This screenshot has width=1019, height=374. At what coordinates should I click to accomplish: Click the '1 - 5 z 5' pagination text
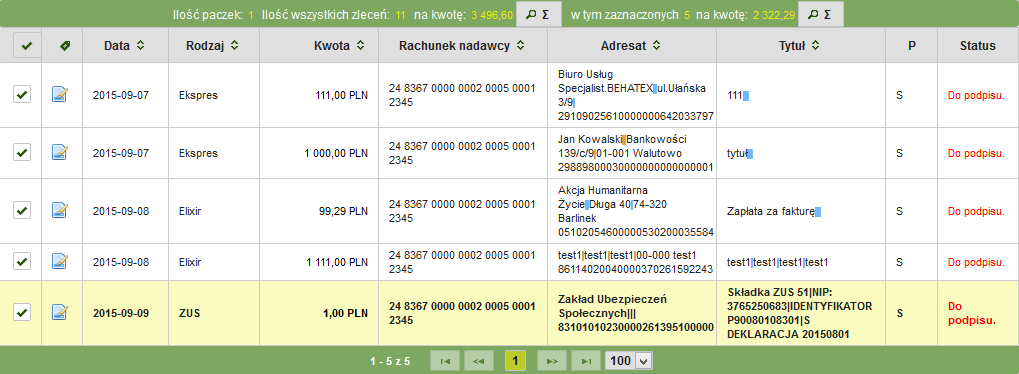pyautogui.click(x=390, y=361)
